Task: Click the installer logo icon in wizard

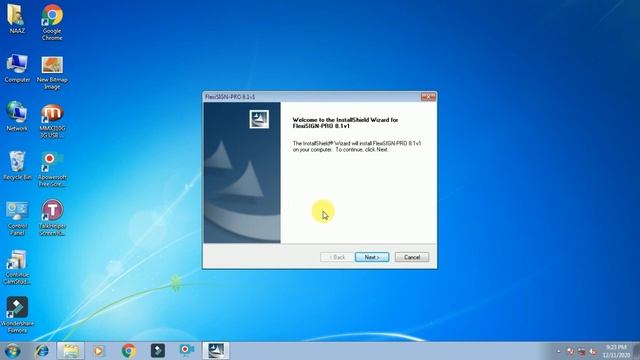Action: click(259, 119)
